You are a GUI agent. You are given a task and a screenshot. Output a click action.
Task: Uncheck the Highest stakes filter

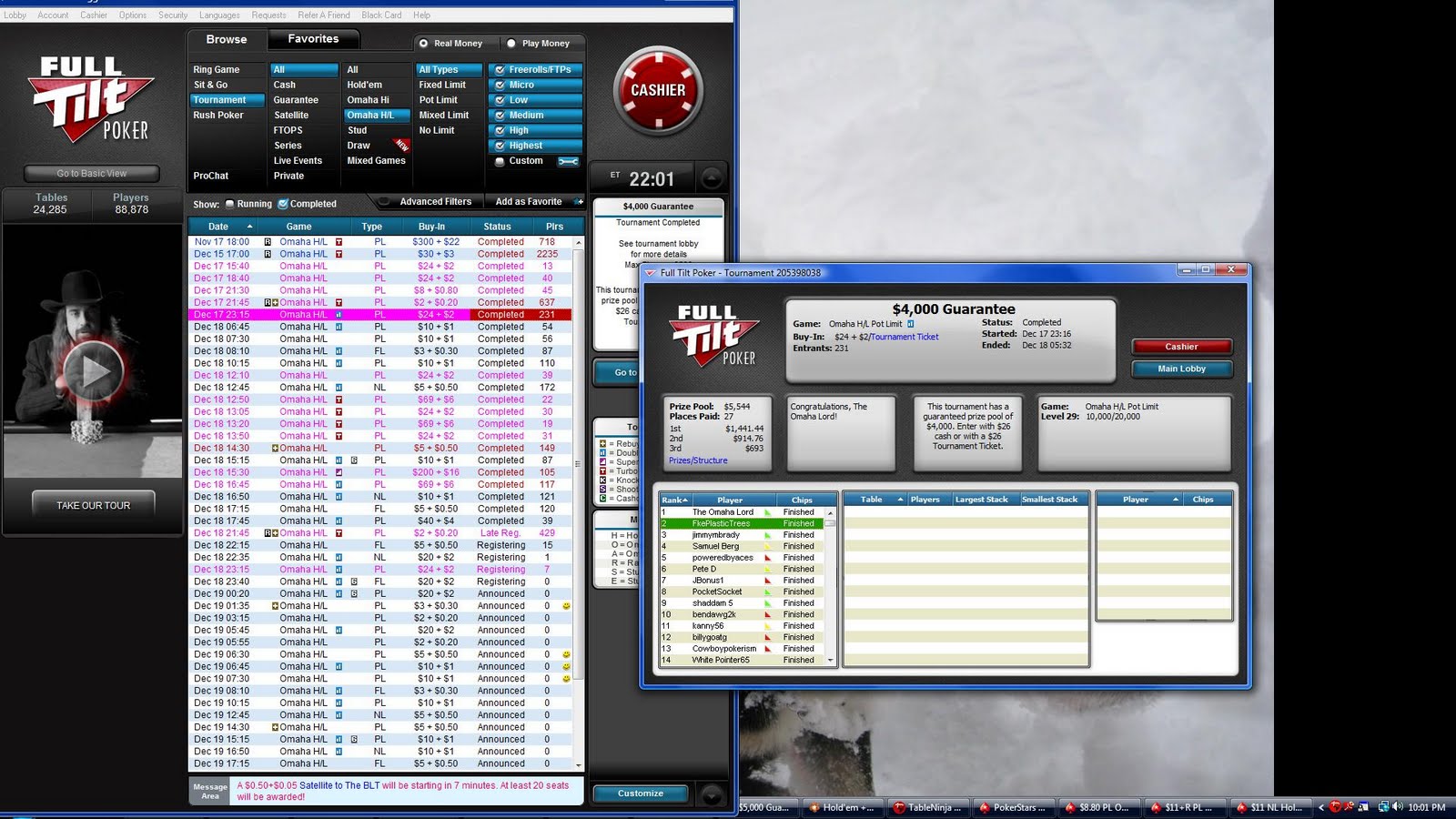[500, 146]
